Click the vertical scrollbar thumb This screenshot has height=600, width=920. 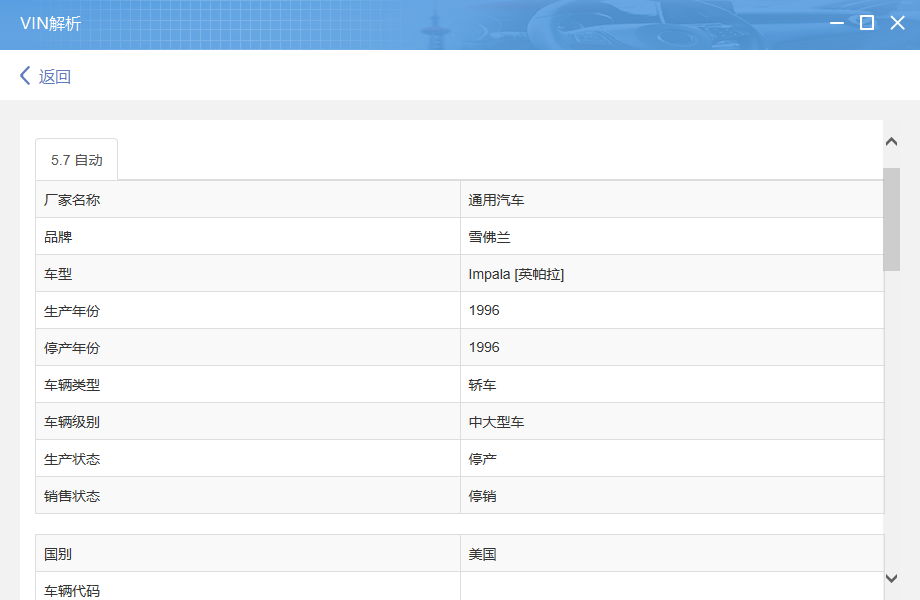891,219
